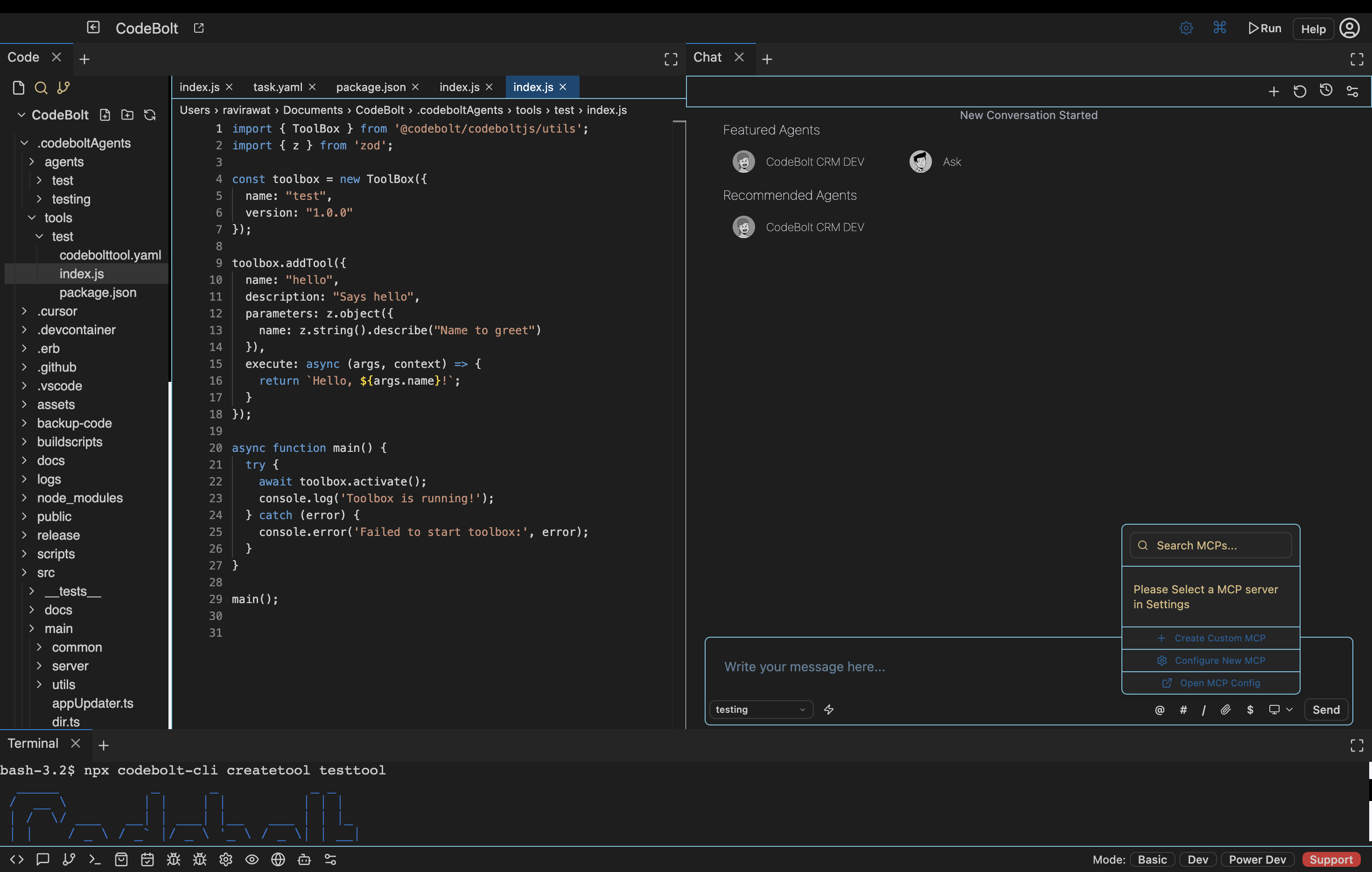Open the task.yaml editor tab
The width and height of the screenshot is (1372, 872).
coord(278,87)
